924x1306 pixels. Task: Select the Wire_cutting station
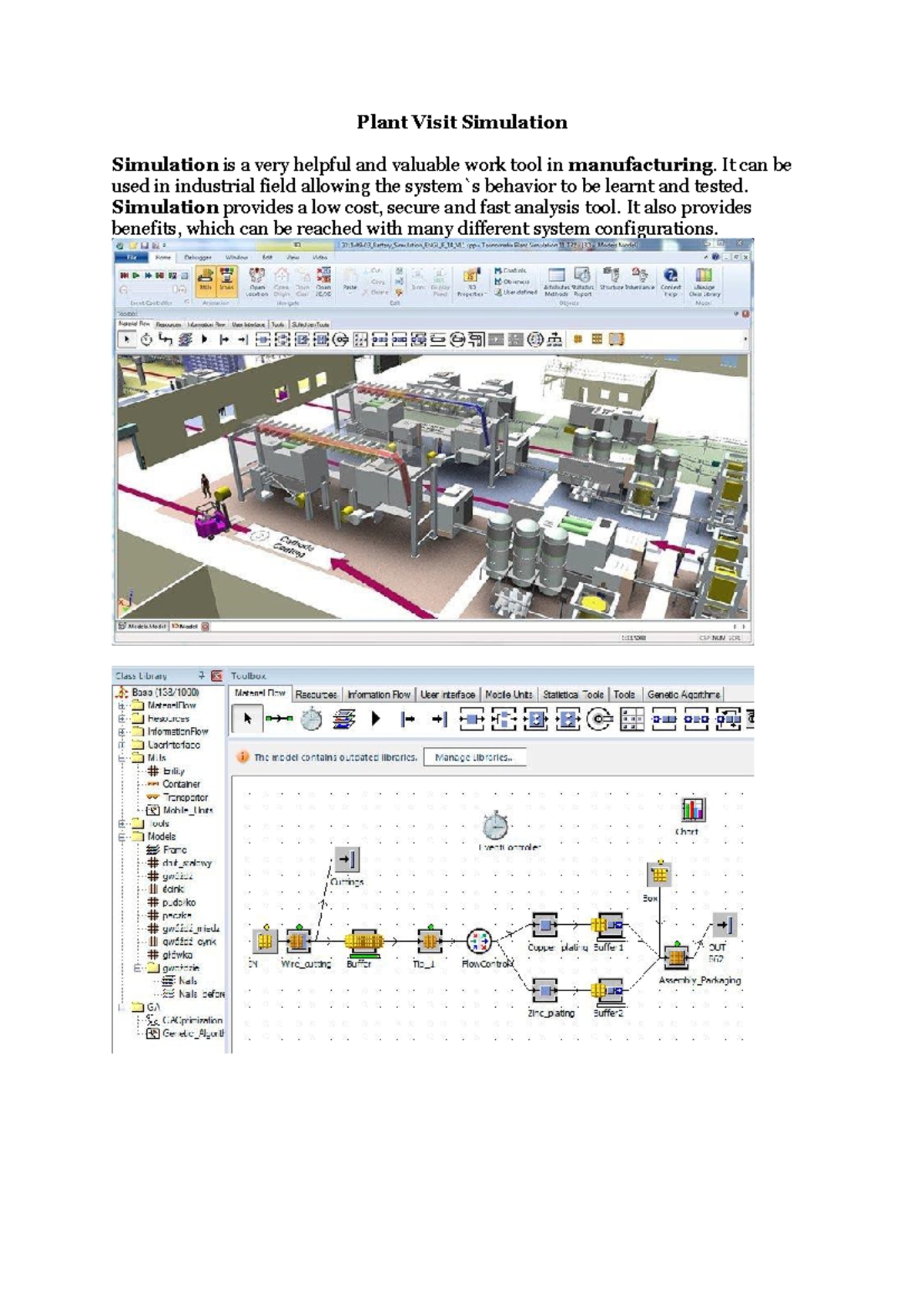pyautogui.click(x=298, y=940)
